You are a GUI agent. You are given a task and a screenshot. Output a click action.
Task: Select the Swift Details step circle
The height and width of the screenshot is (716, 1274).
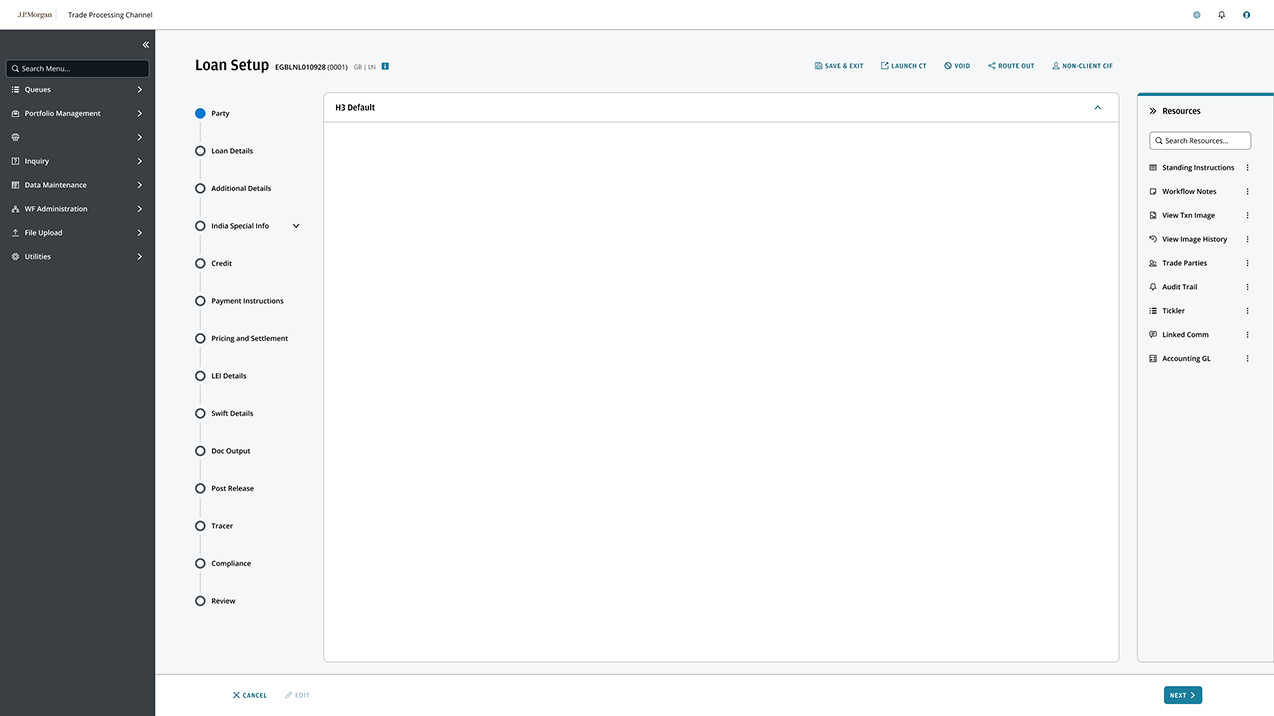click(200, 414)
